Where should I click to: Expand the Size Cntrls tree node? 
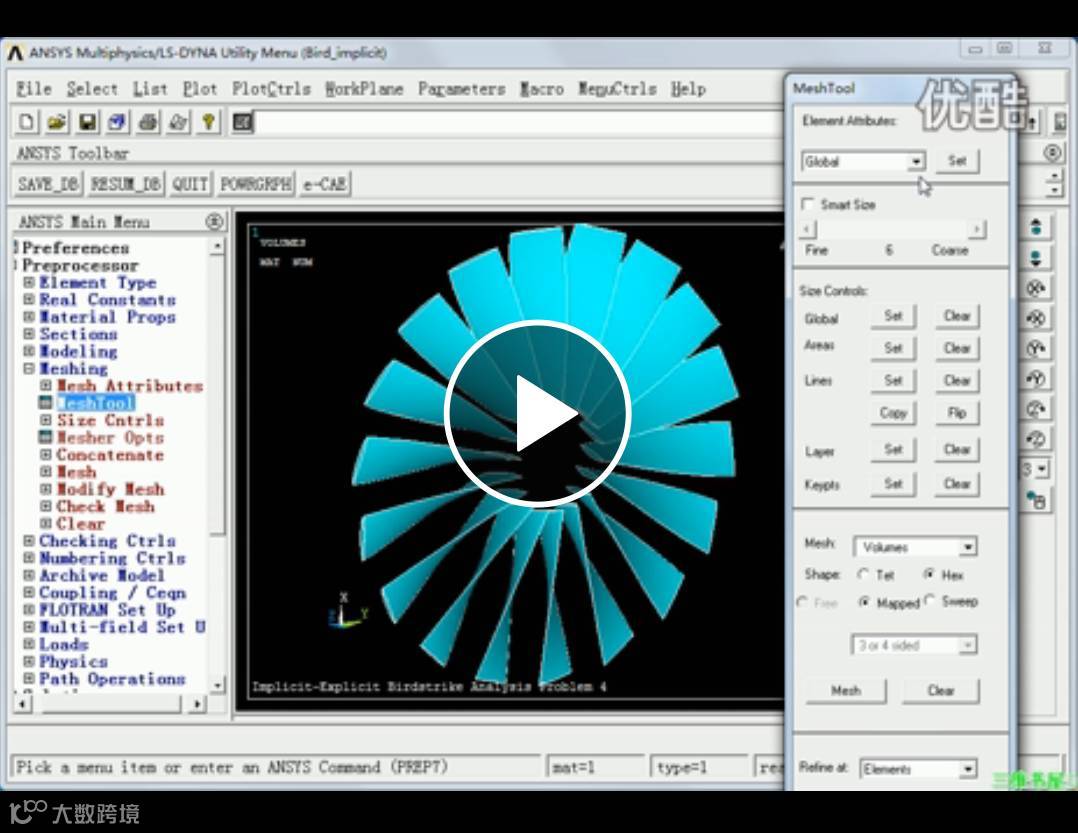[x=45, y=420]
